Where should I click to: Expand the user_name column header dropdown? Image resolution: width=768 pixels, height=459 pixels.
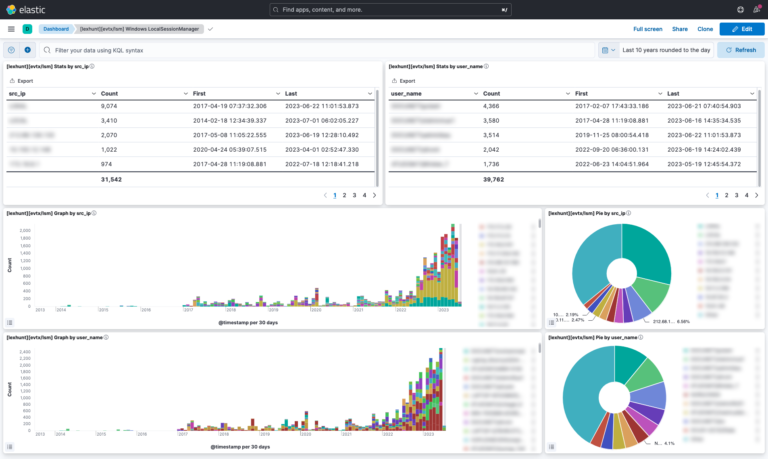pos(474,92)
